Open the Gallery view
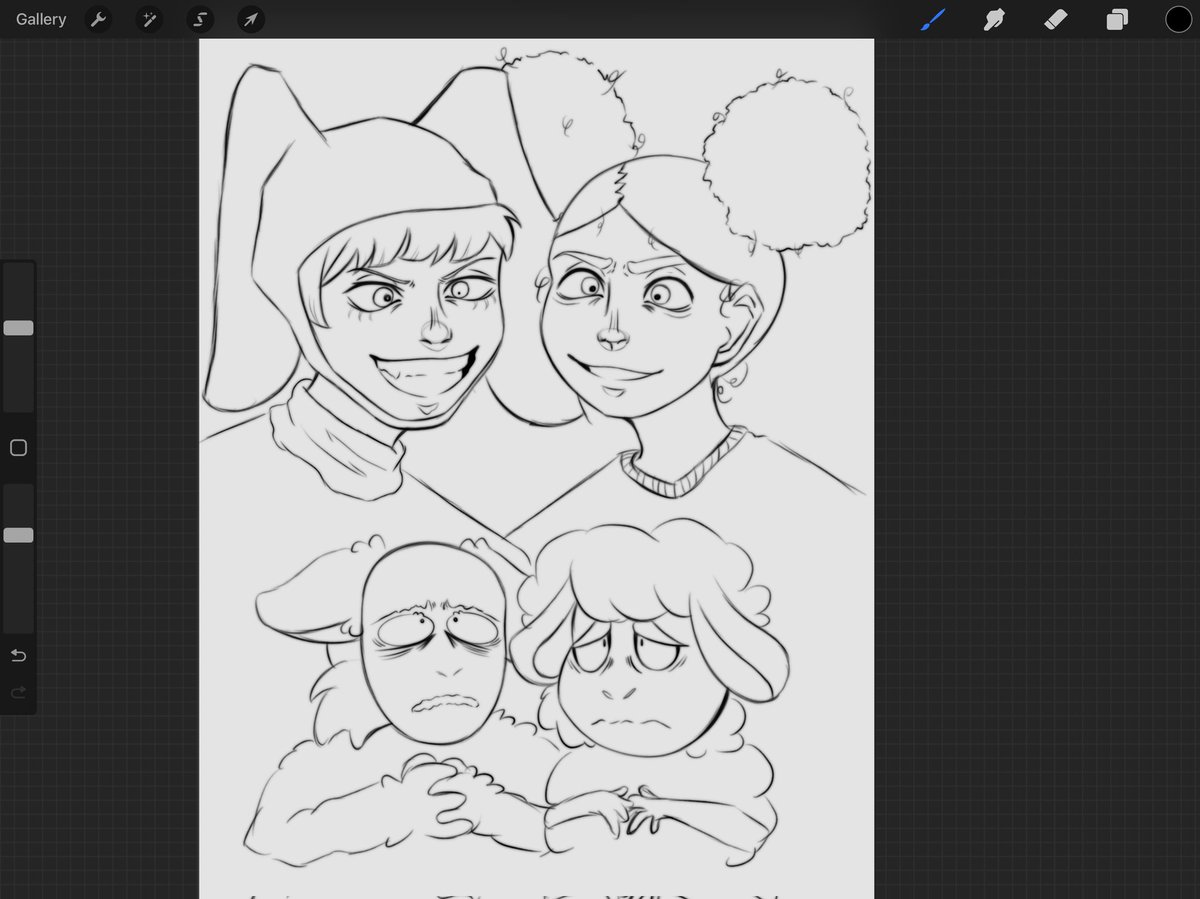Image resolution: width=1200 pixels, height=899 pixels. [41, 19]
